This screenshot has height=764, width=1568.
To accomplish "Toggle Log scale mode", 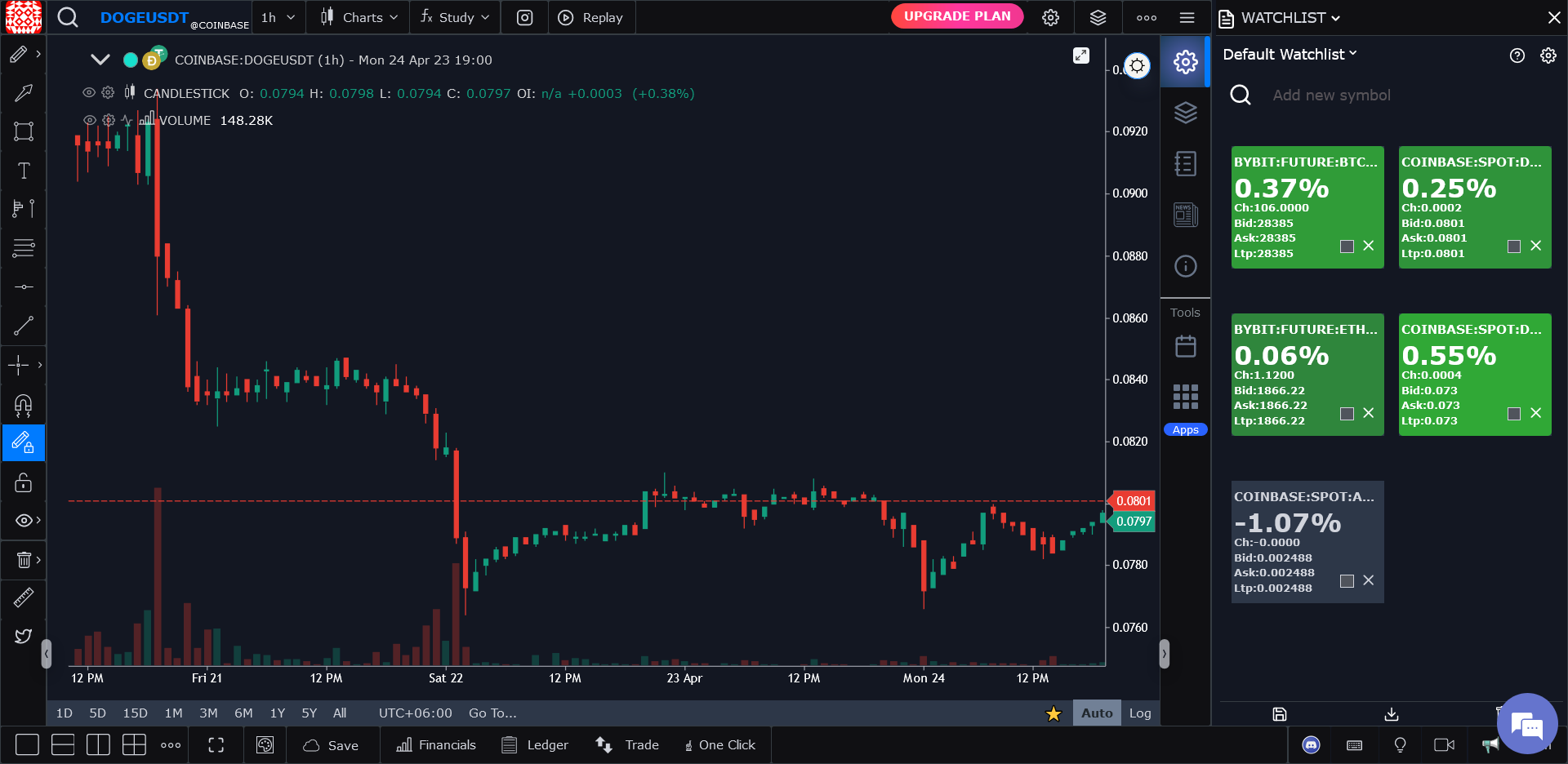I will click(1140, 713).
